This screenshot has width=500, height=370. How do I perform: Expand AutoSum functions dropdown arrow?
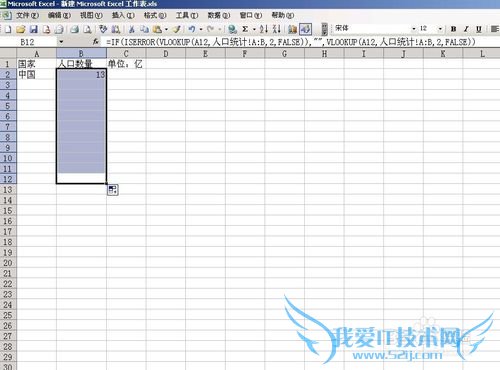tap(254, 29)
